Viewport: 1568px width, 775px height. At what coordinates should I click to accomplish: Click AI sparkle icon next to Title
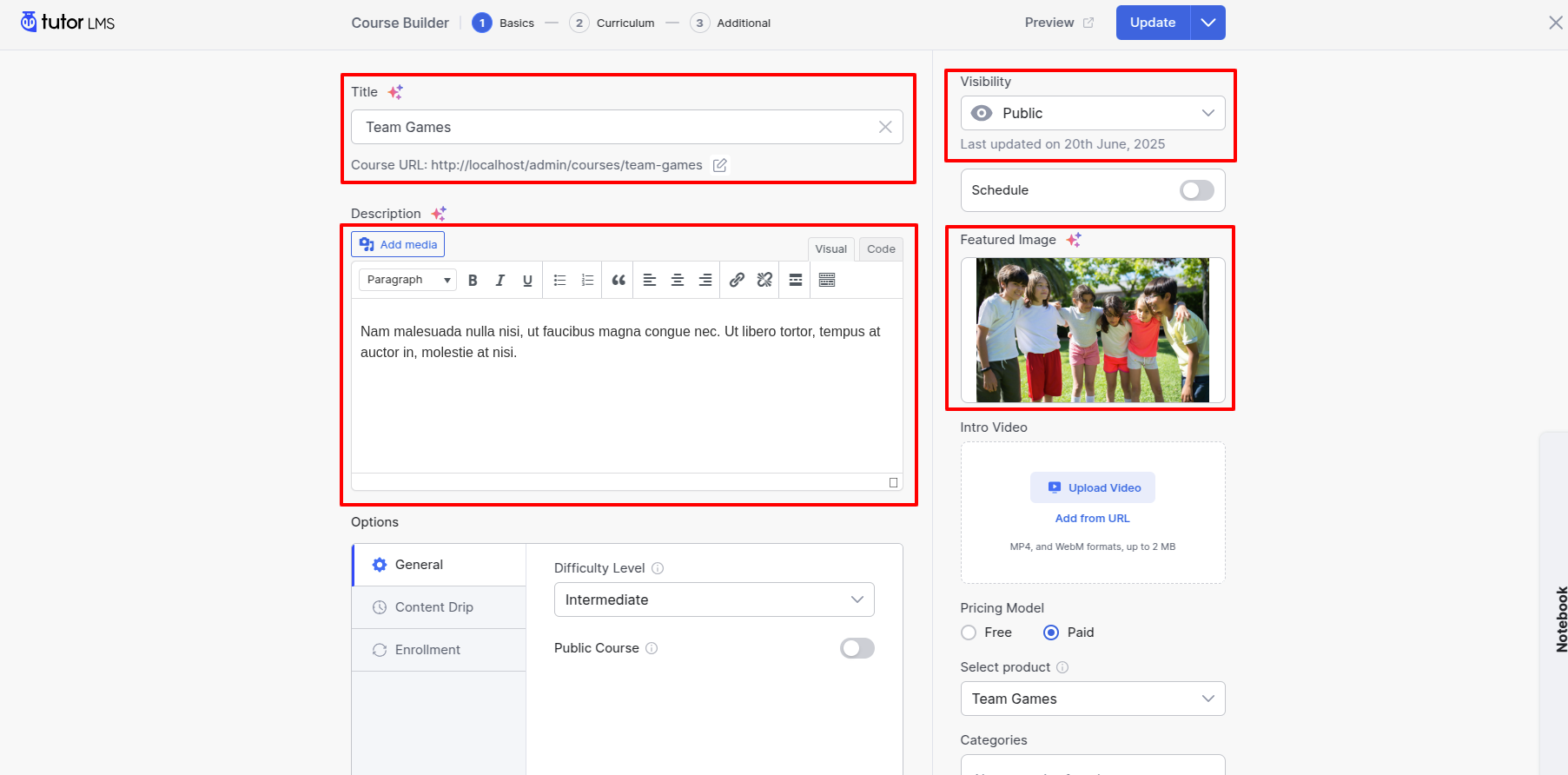coord(395,92)
